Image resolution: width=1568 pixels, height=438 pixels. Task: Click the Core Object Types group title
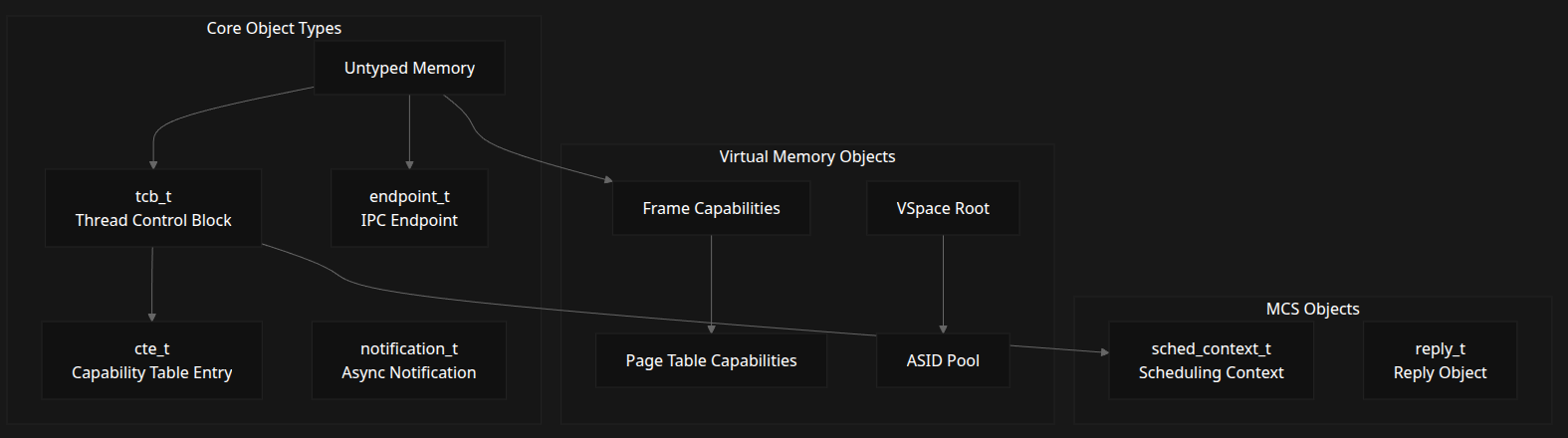(274, 28)
